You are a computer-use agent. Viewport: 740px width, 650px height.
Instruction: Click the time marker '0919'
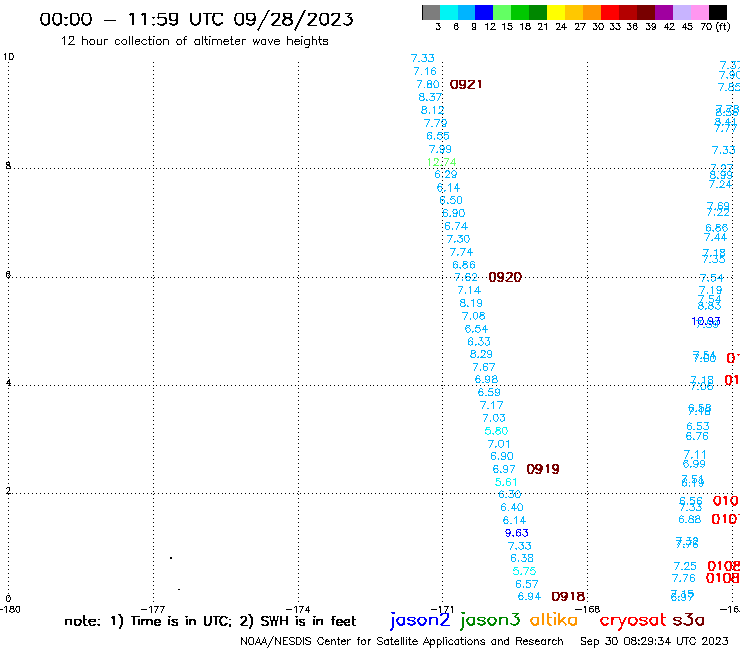click(x=543, y=469)
